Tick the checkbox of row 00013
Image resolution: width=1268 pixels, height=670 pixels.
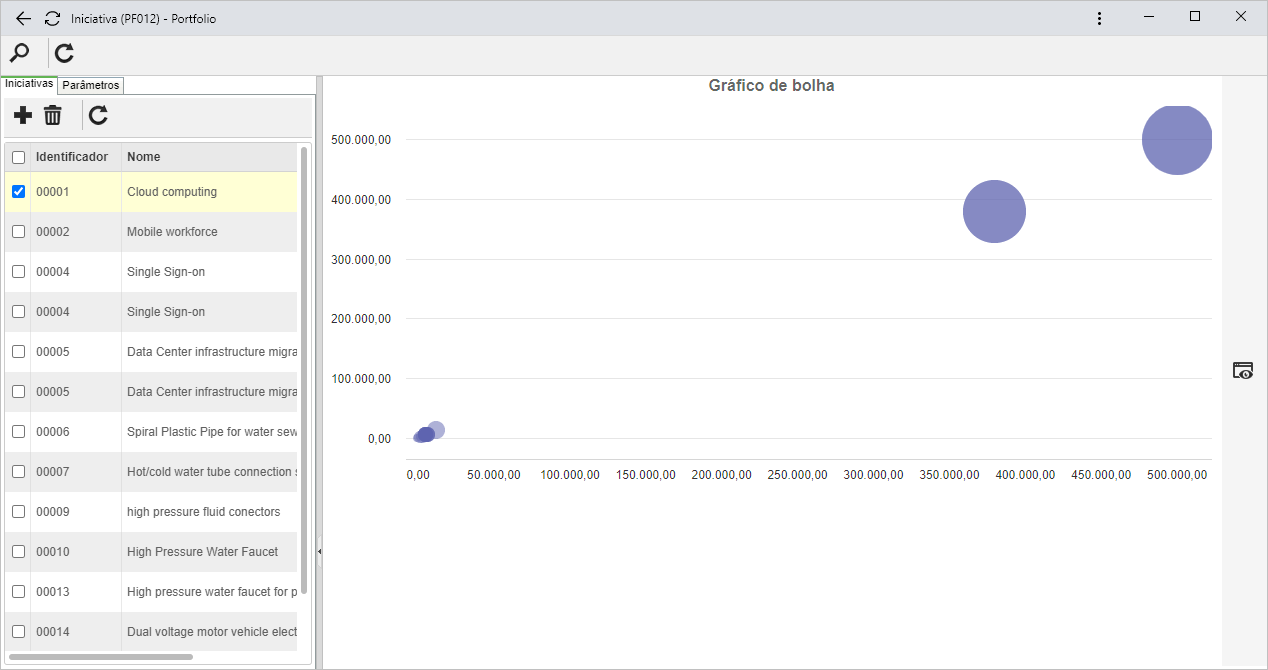tap(18, 591)
